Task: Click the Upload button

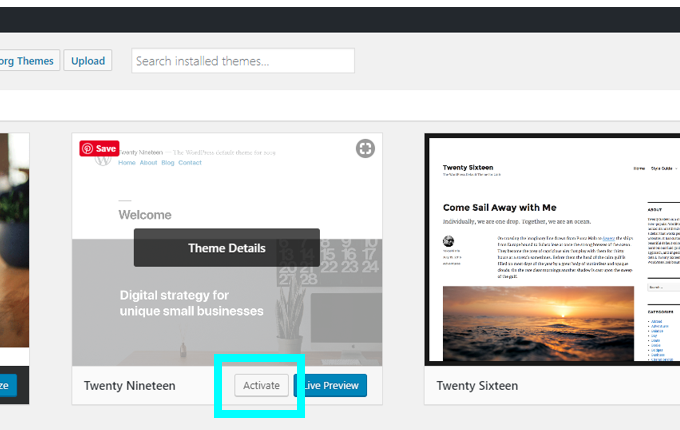Action: tap(88, 60)
